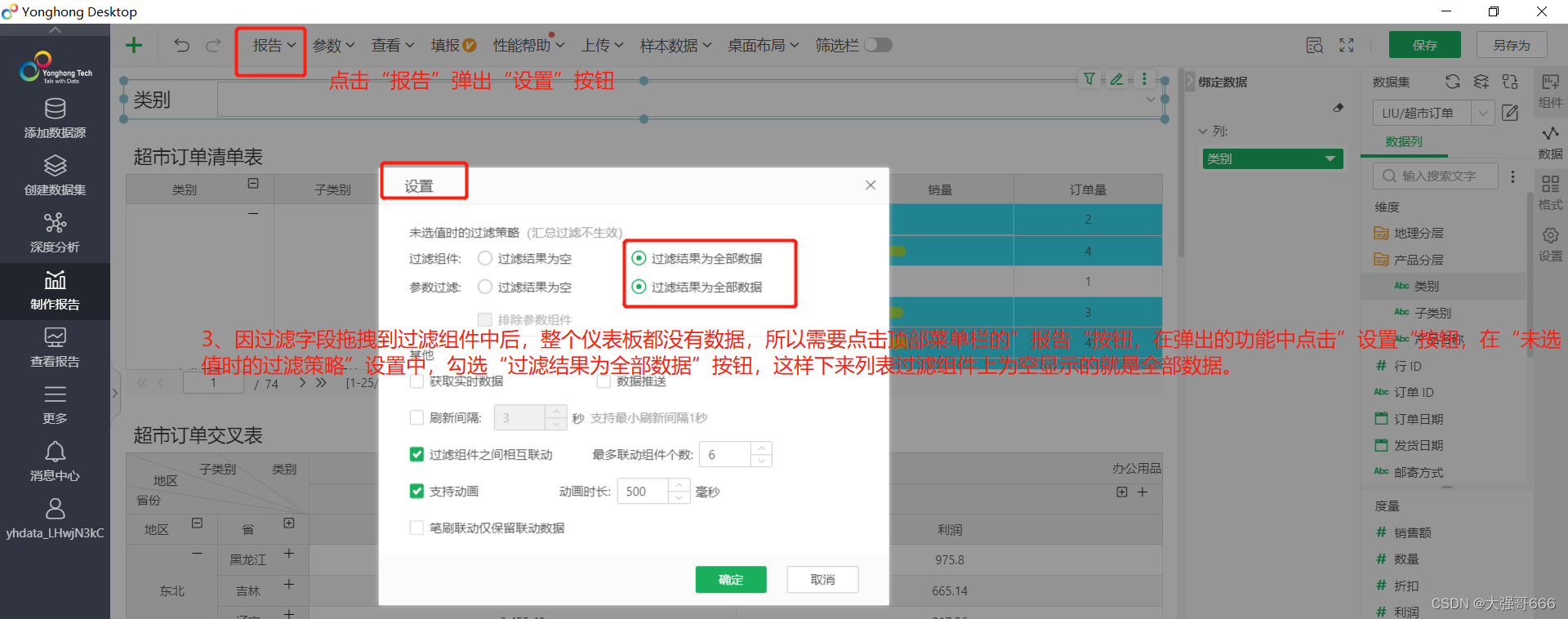Open Message Center (消息中心)
This screenshot has height=619, width=1568.
(x=55, y=462)
